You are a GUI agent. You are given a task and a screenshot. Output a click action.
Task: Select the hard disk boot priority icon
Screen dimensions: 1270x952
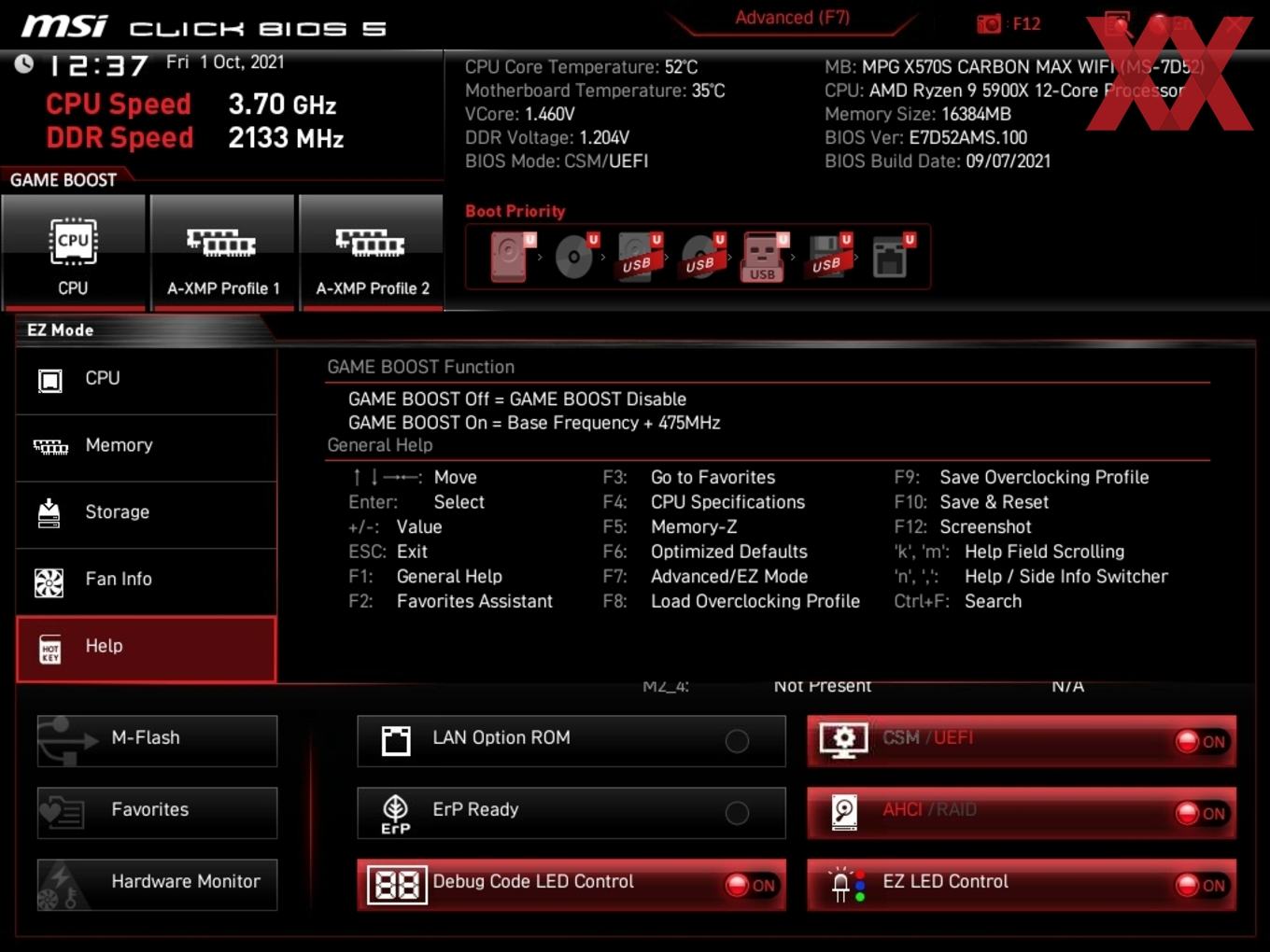tap(512, 257)
